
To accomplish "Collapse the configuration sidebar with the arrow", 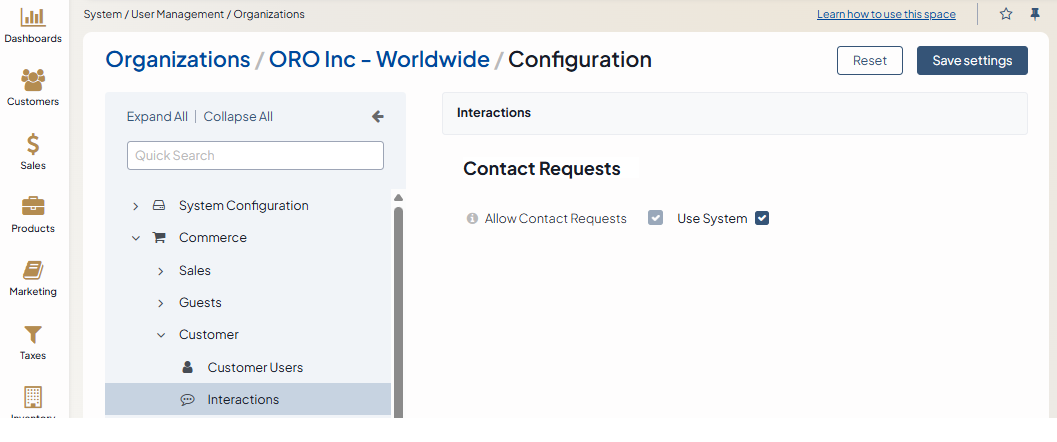I will 378,116.
